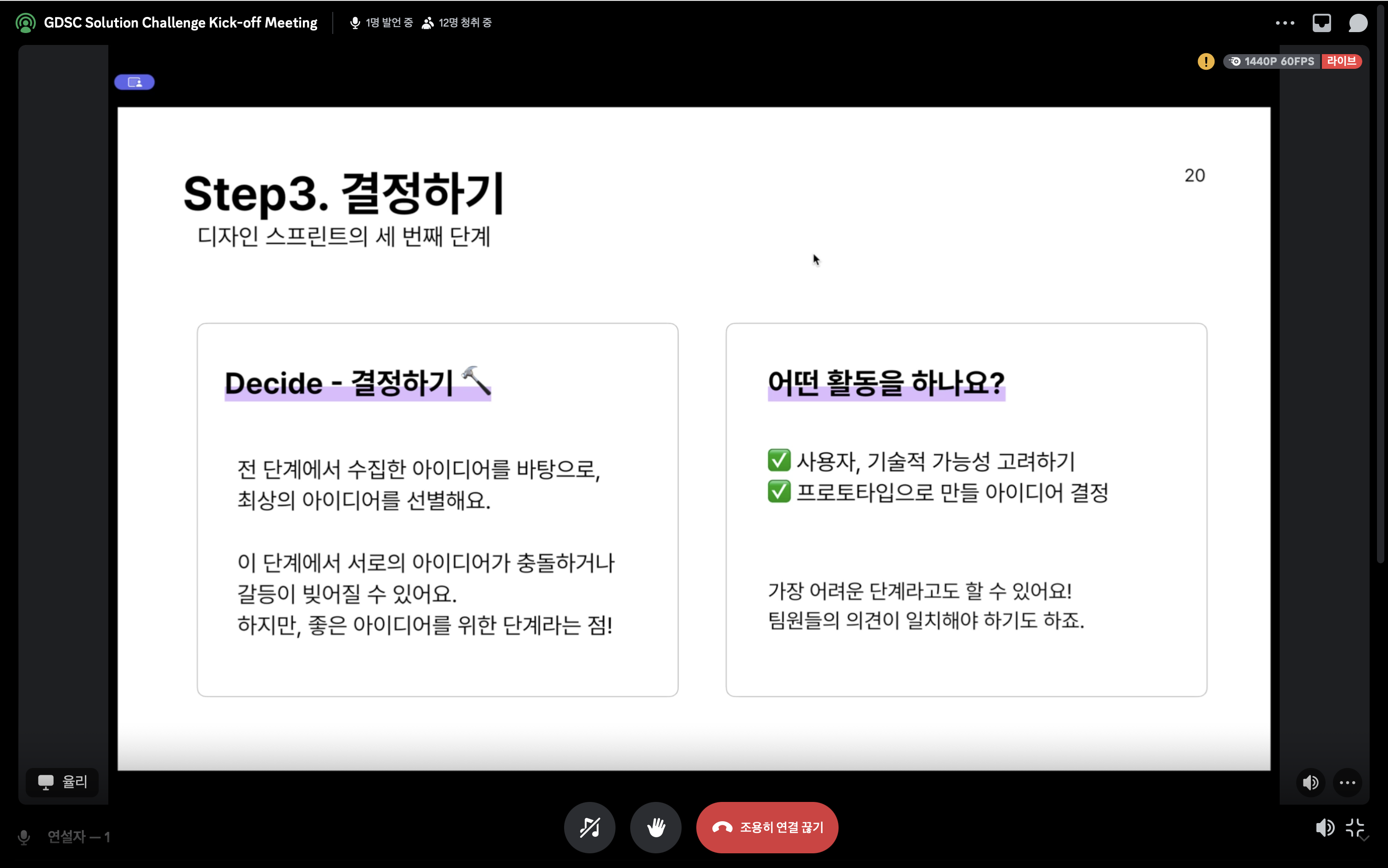The width and height of the screenshot is (1388, 868).
Task: Click the 사용자, 기술적 가능성 고려하기 line
Action: click(x=921, y=461)
